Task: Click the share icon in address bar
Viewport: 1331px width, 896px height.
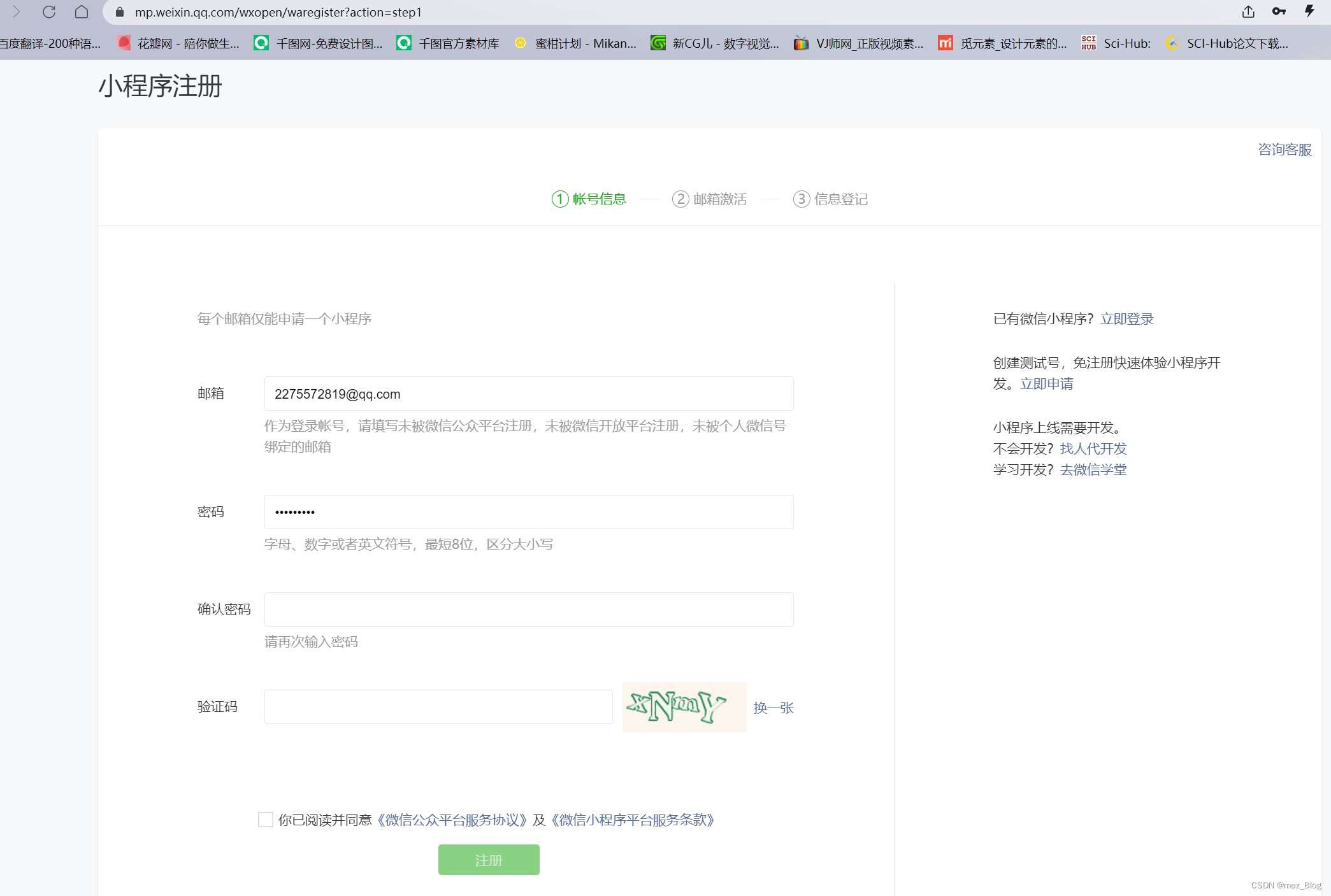Action: click(1248, 12)
